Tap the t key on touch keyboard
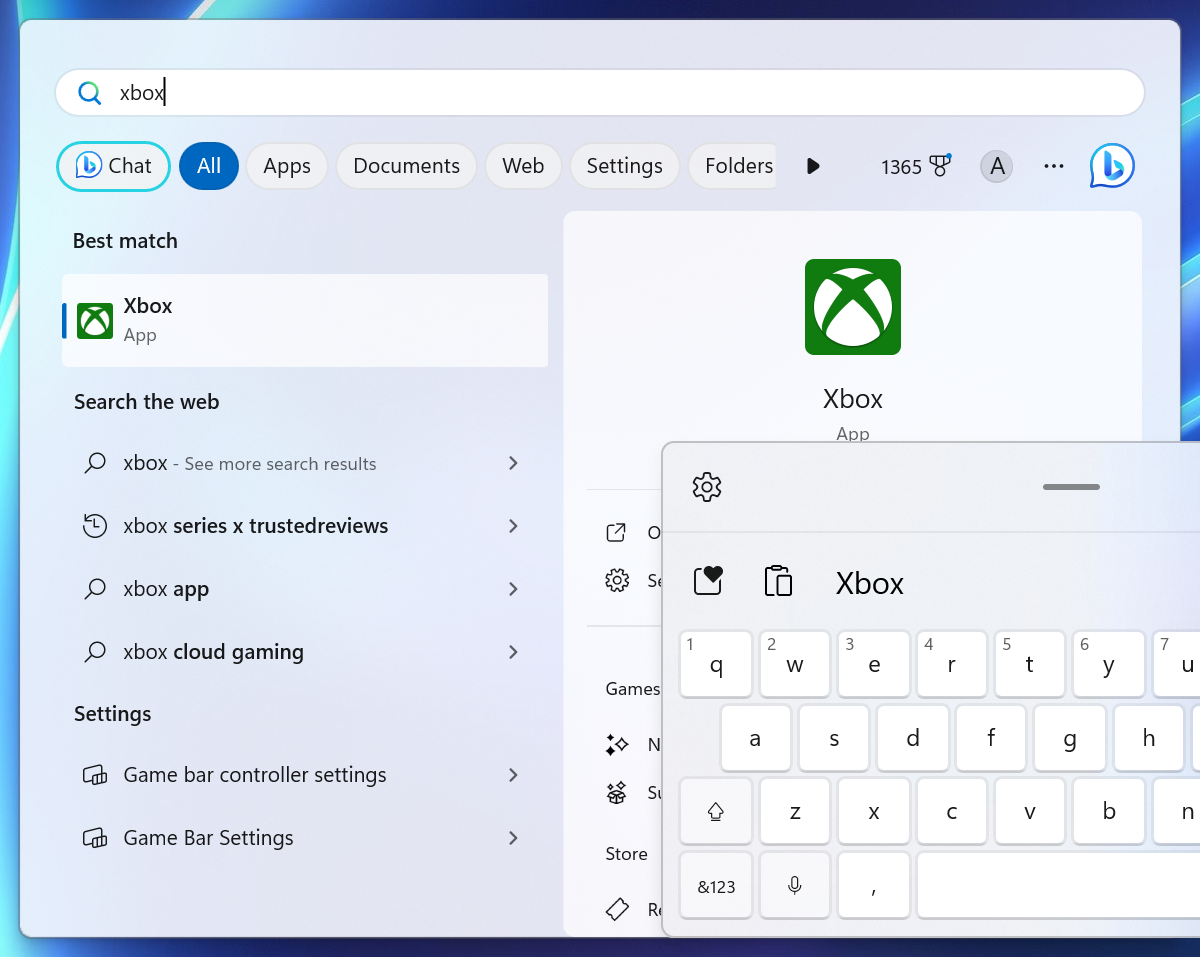1200x957 pixels. 1030,664
